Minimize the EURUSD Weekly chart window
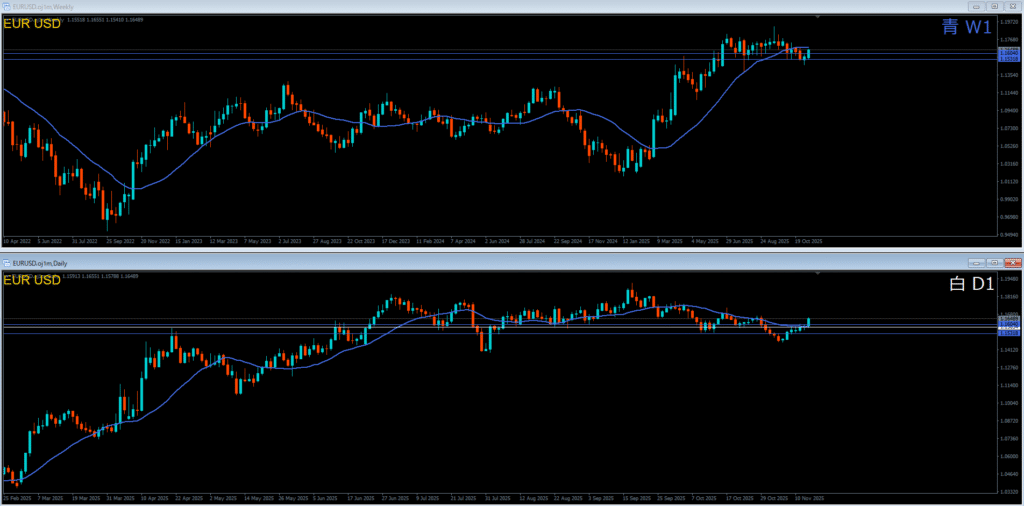Screen dimensions: 1024x506 point(977,6)
